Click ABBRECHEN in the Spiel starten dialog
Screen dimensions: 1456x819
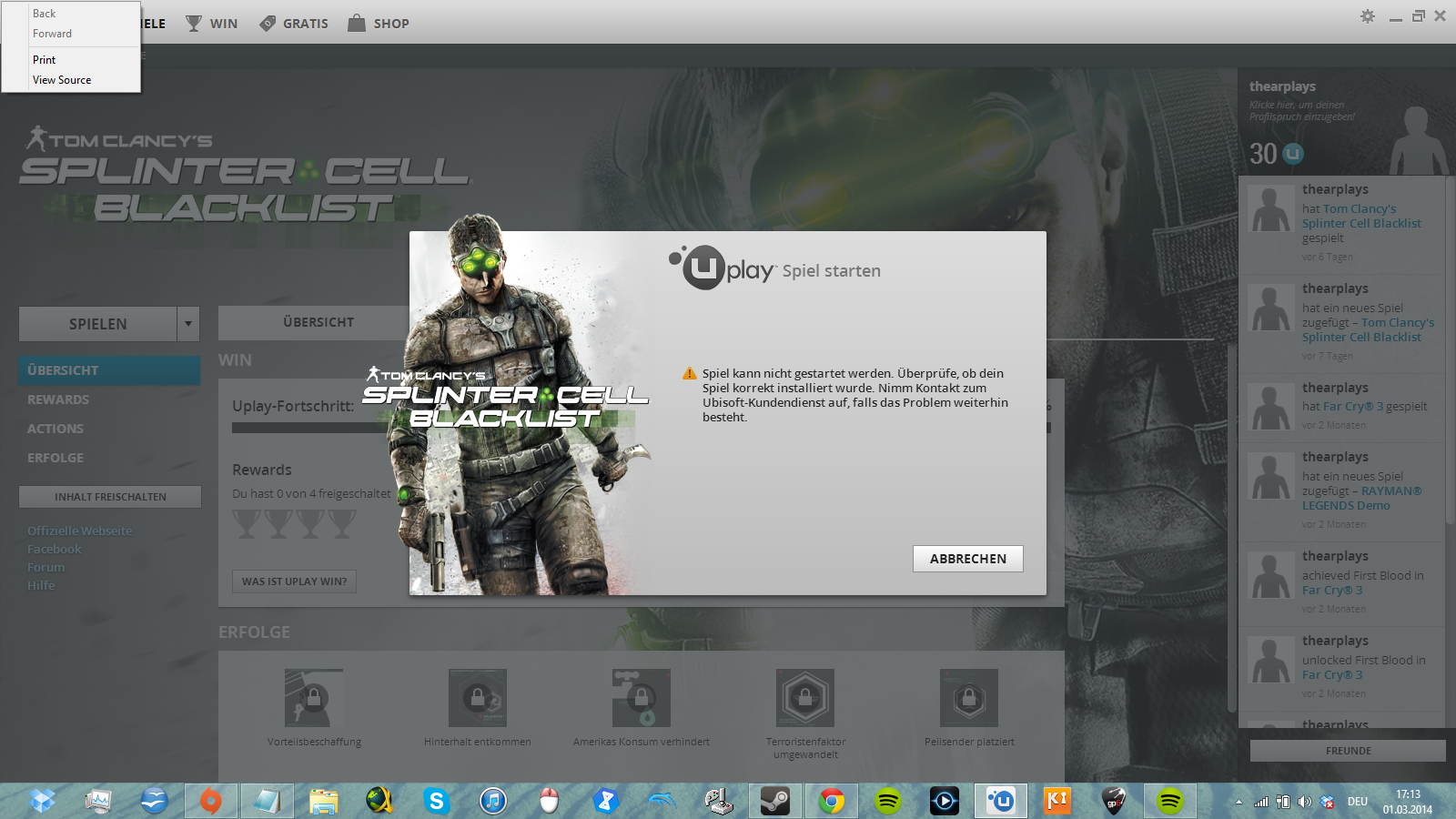[968, 559]
